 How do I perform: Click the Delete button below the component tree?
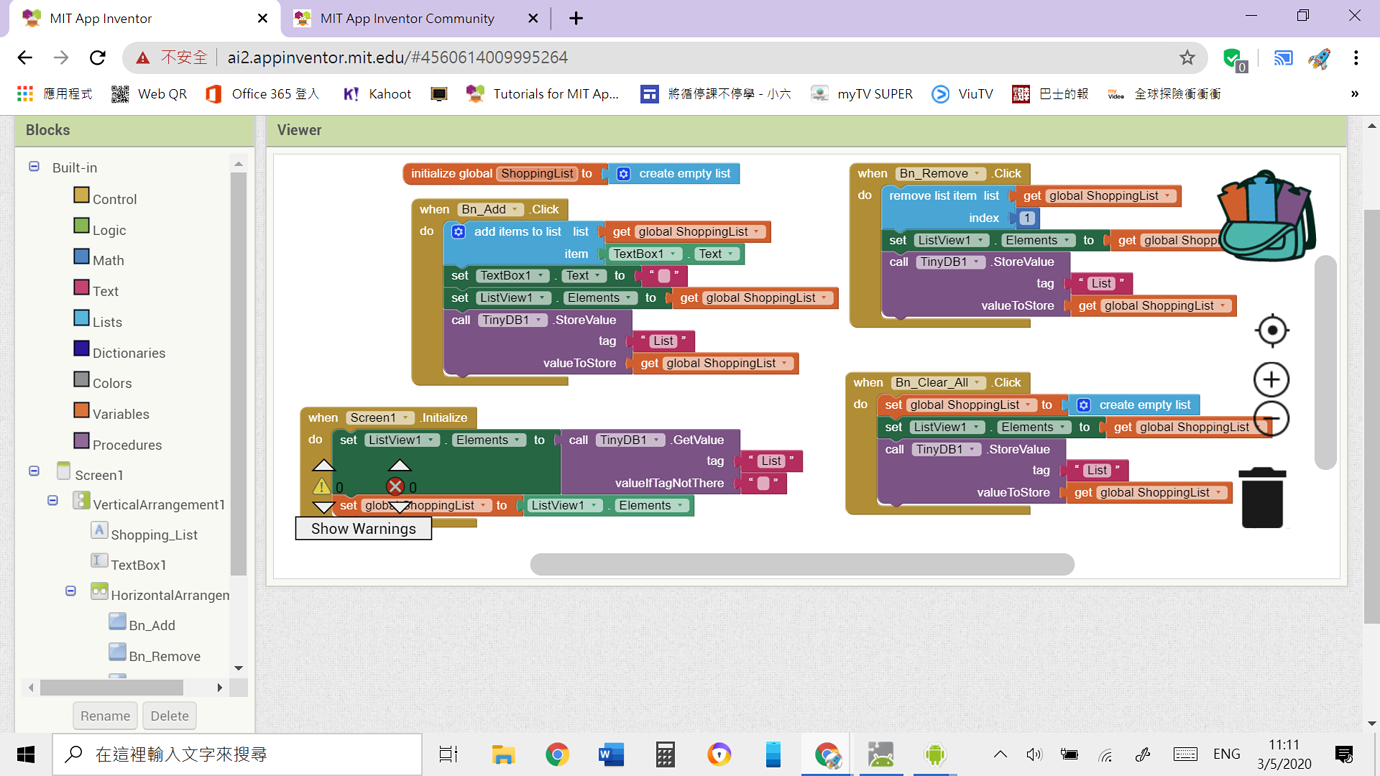pyautogui.click(x=169, y=715)
